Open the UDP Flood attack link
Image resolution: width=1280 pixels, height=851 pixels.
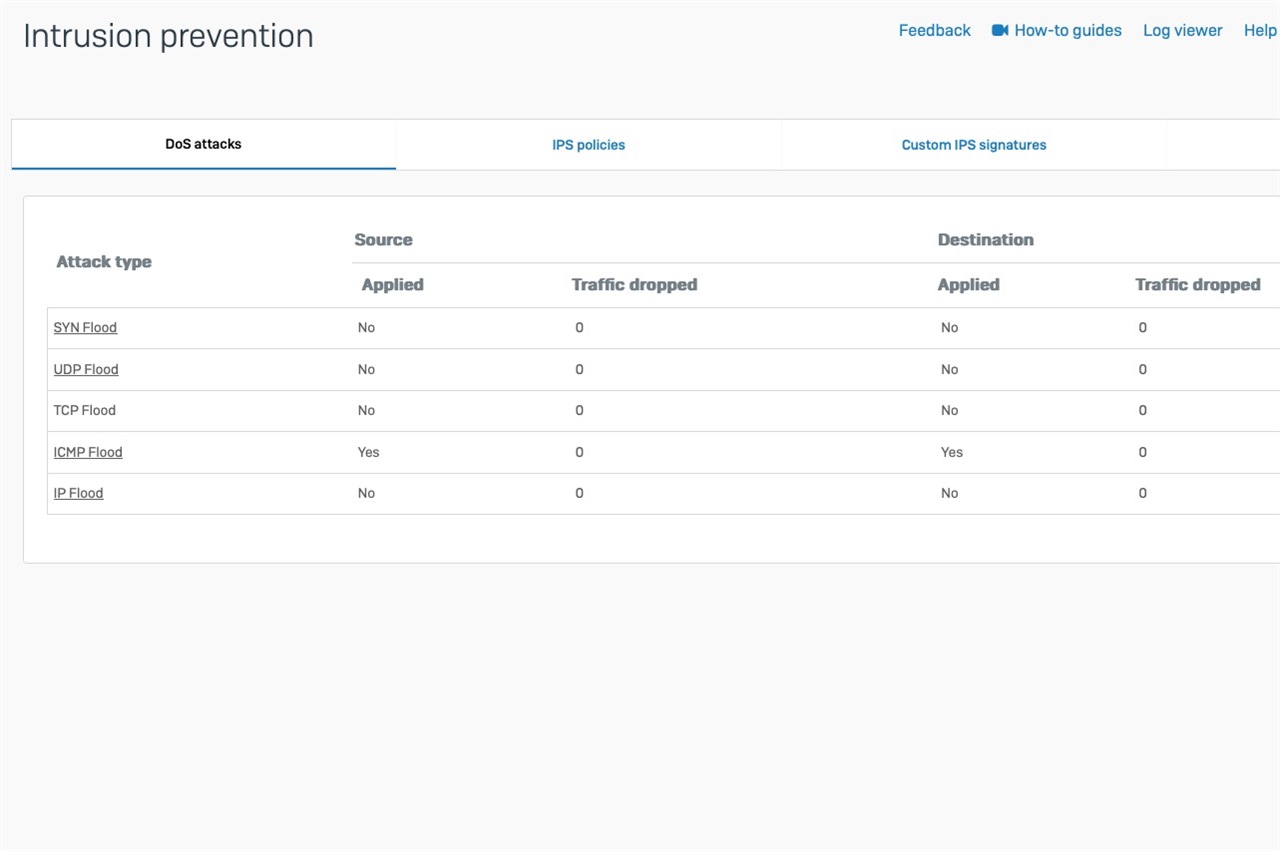click(x=86, y=370)
